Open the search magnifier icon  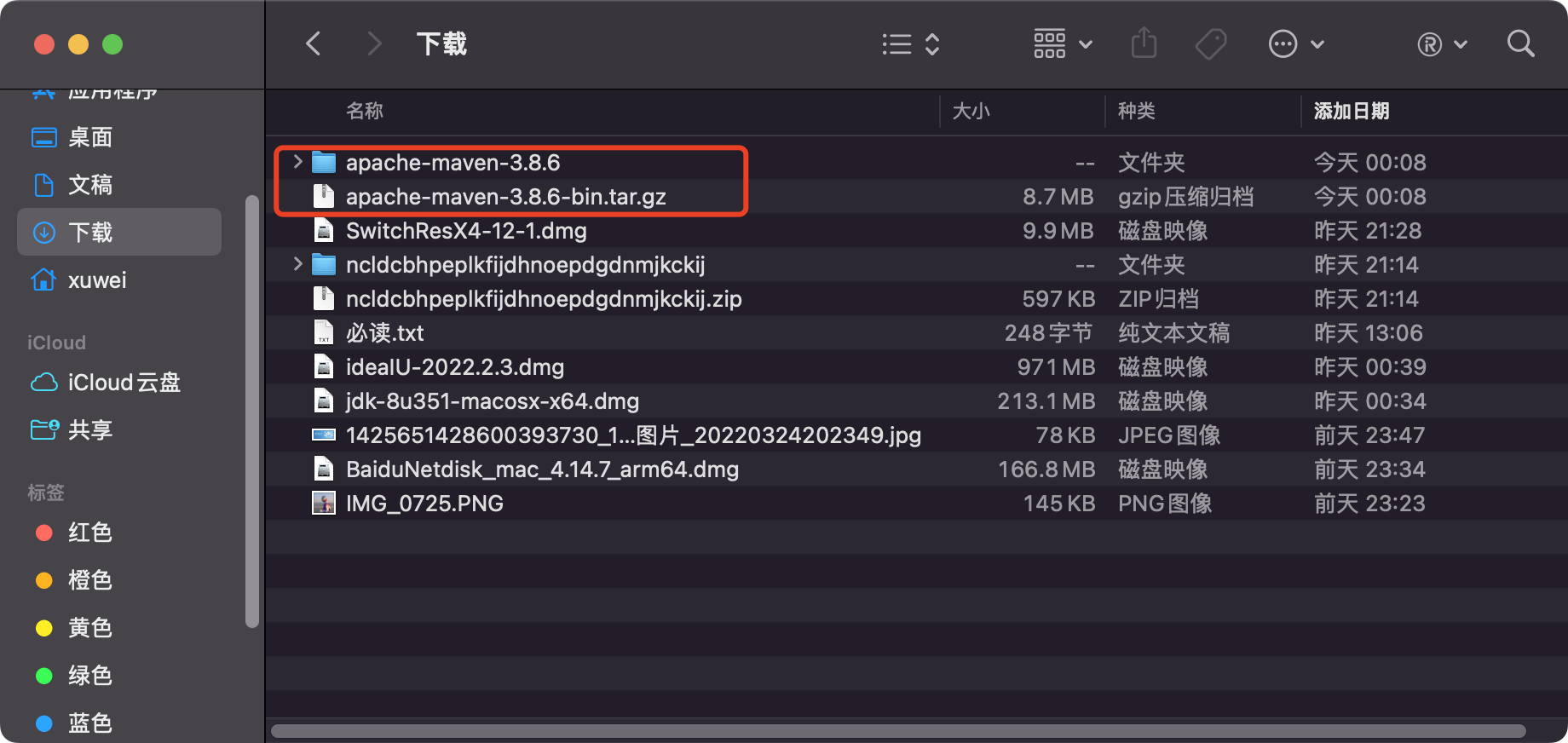coord(1520,43)
